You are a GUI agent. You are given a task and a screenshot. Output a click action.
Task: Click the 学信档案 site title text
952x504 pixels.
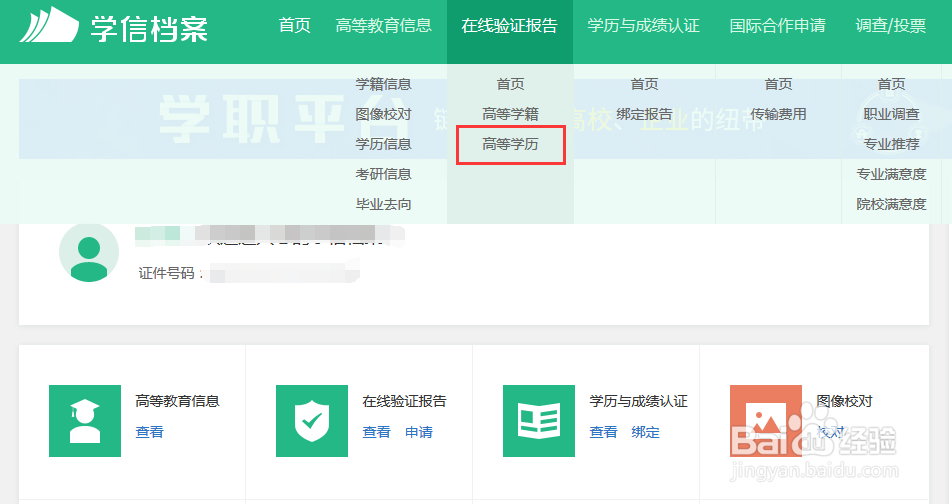(x=149, y=29)
